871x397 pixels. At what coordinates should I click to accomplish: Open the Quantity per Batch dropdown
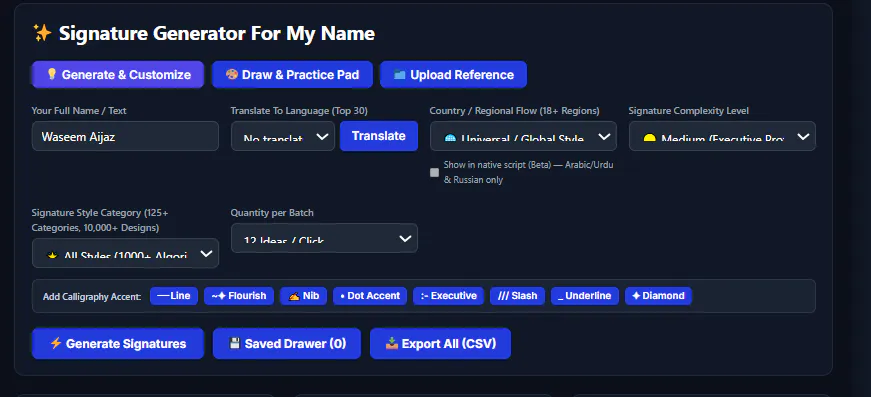[324, 238]
